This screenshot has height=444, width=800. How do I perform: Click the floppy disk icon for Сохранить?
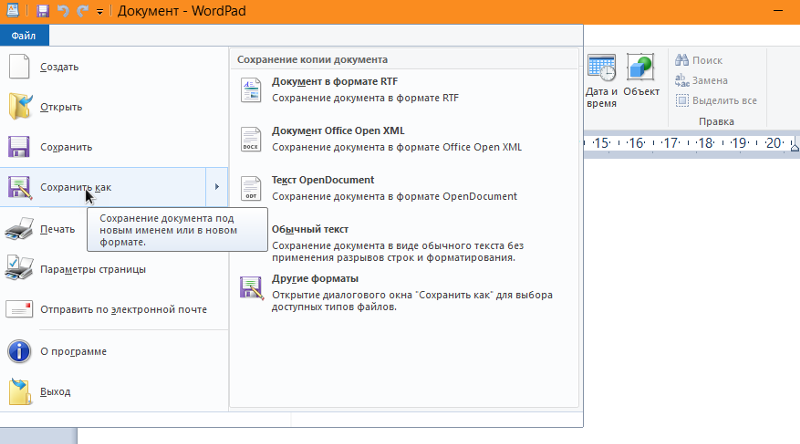tap(19, 147)
